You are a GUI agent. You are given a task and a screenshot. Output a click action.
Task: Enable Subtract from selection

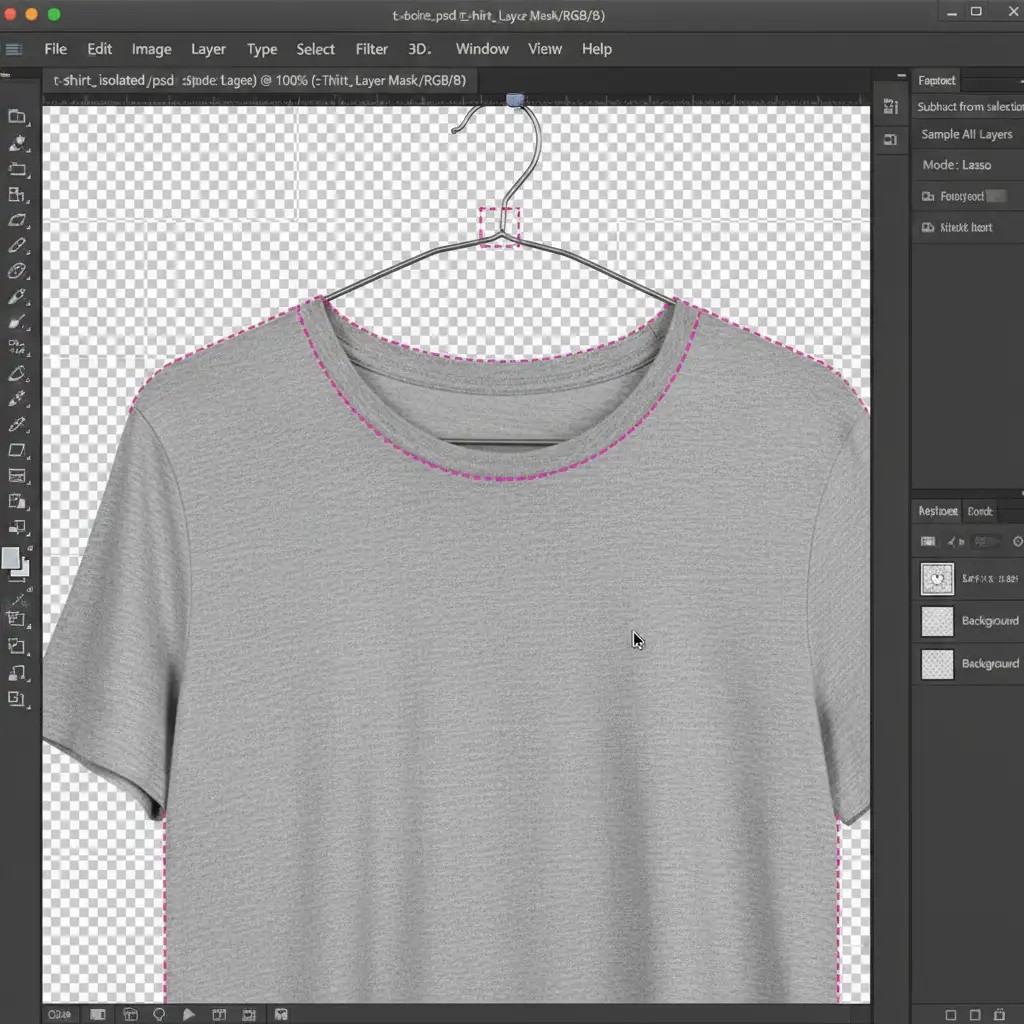tap(969, 106)
